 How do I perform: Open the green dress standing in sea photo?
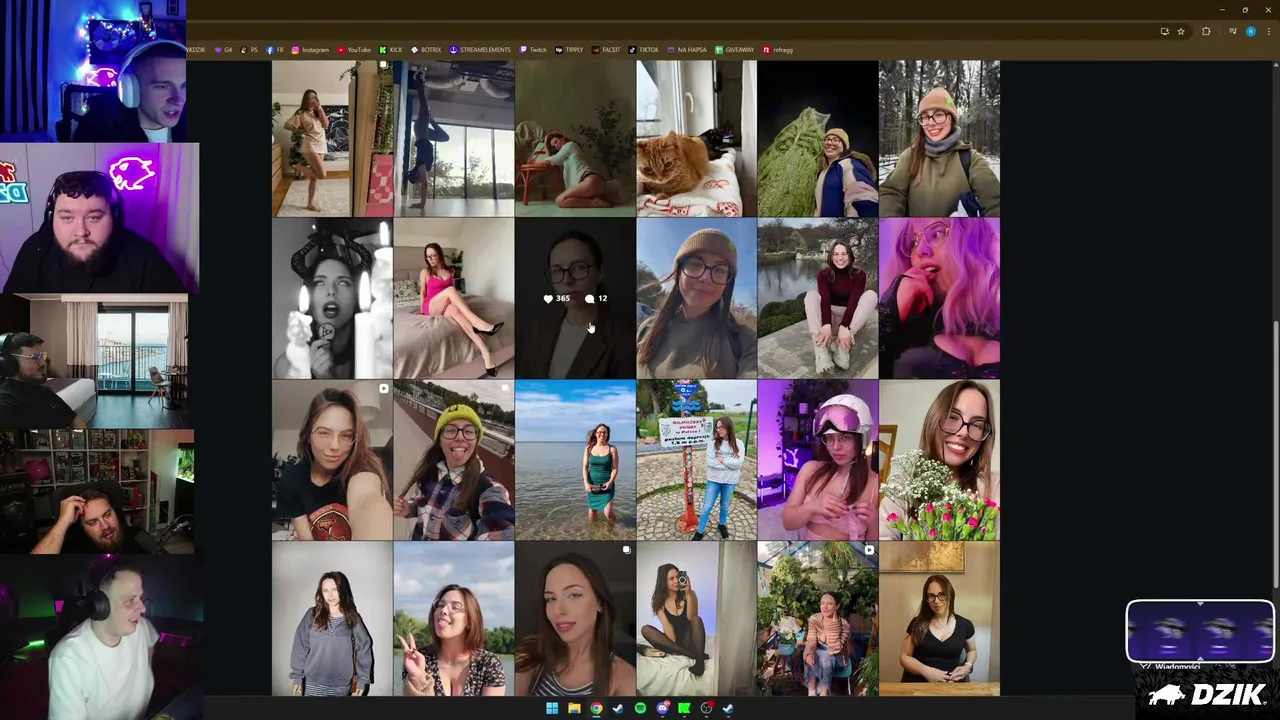(x=575, y=460)
